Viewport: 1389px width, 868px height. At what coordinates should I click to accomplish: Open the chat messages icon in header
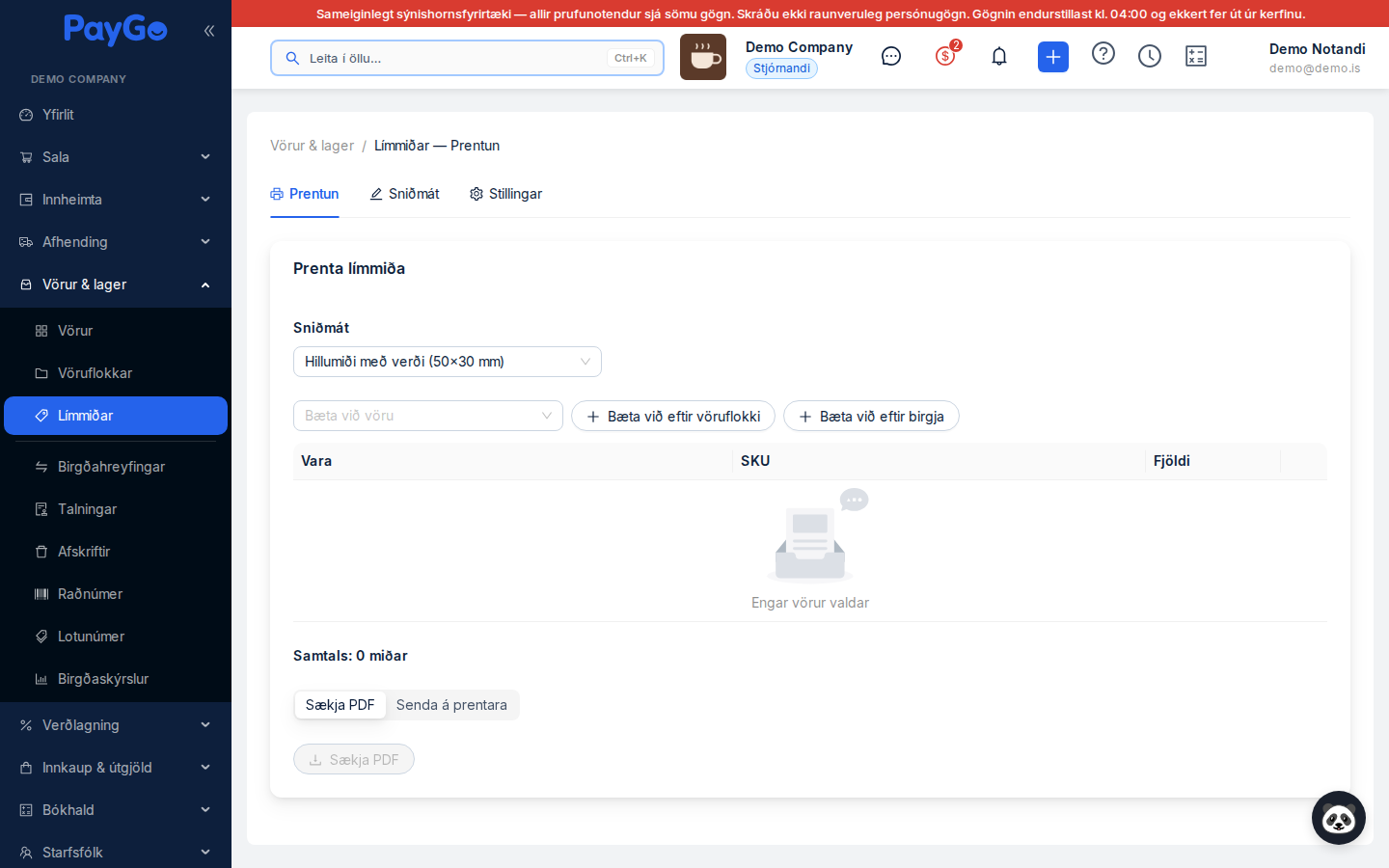point(891,57)
